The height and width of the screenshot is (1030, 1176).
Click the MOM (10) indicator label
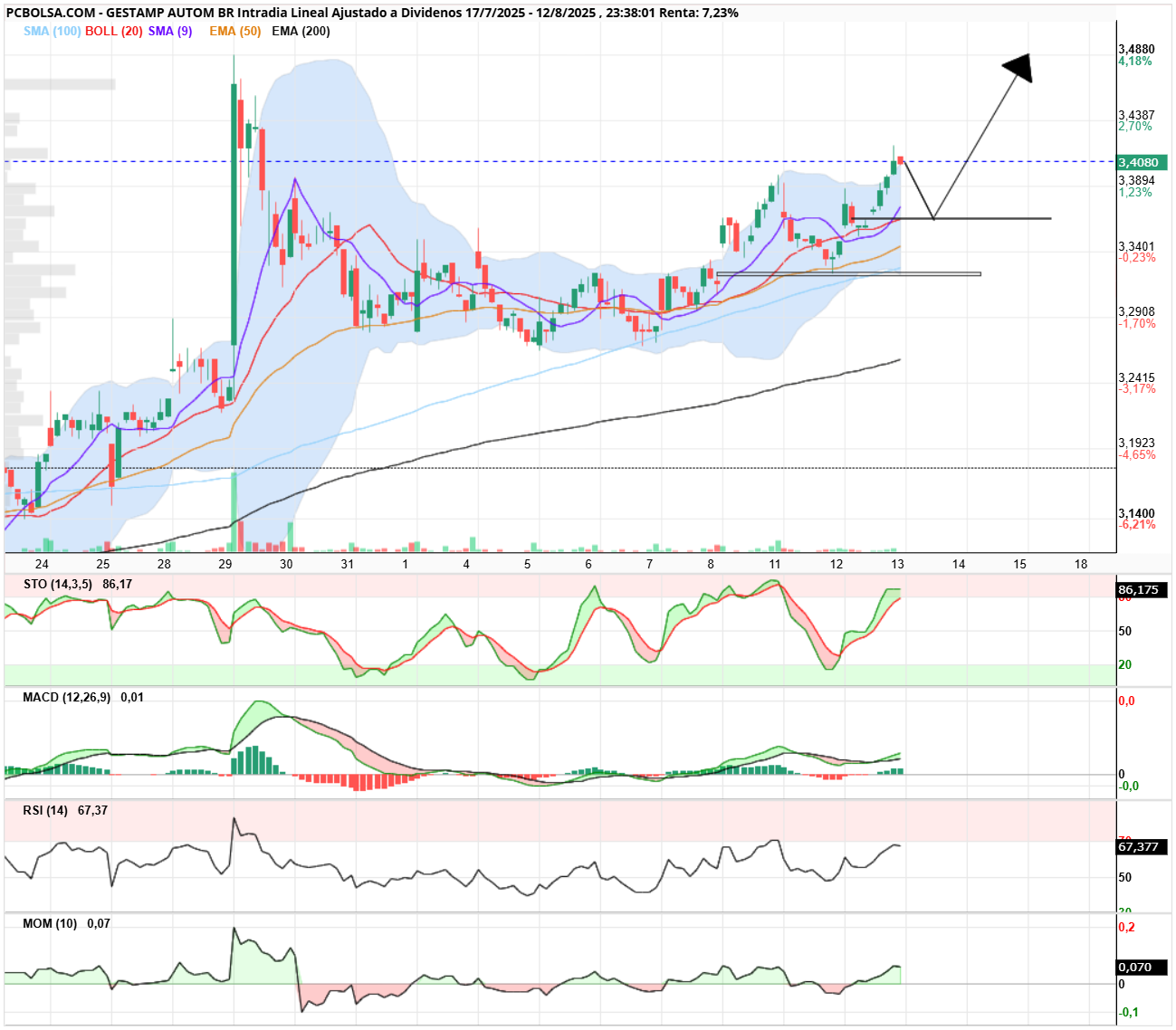[x=50, y=923]
